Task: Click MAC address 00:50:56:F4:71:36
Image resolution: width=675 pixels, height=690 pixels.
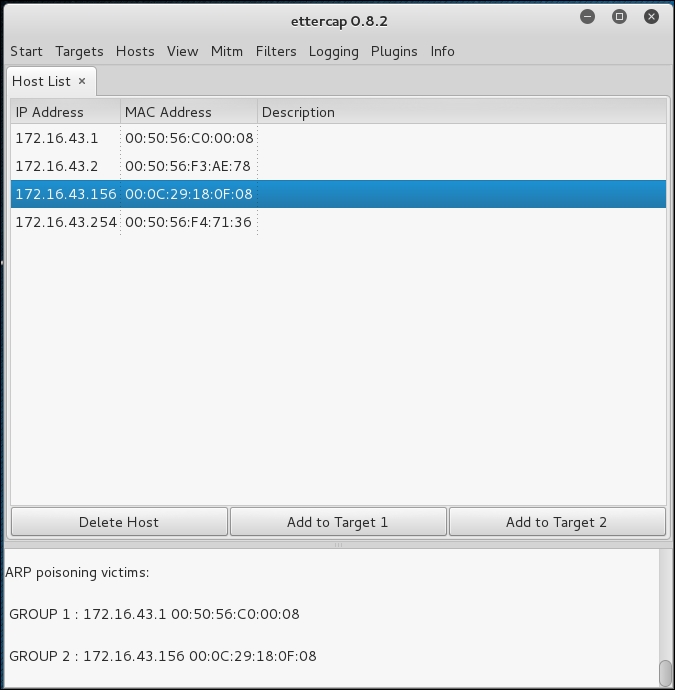Action: [188, 222]
